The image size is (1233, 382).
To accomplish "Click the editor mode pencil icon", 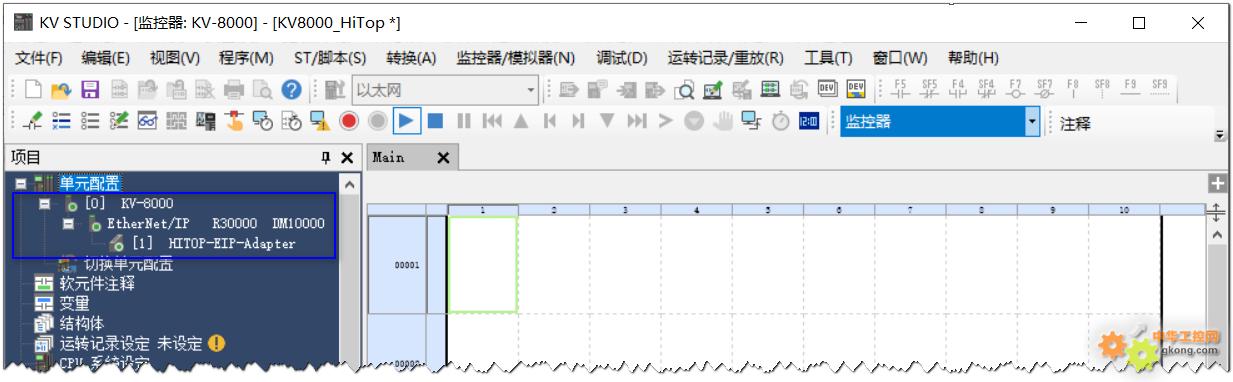I will point(32,121).
